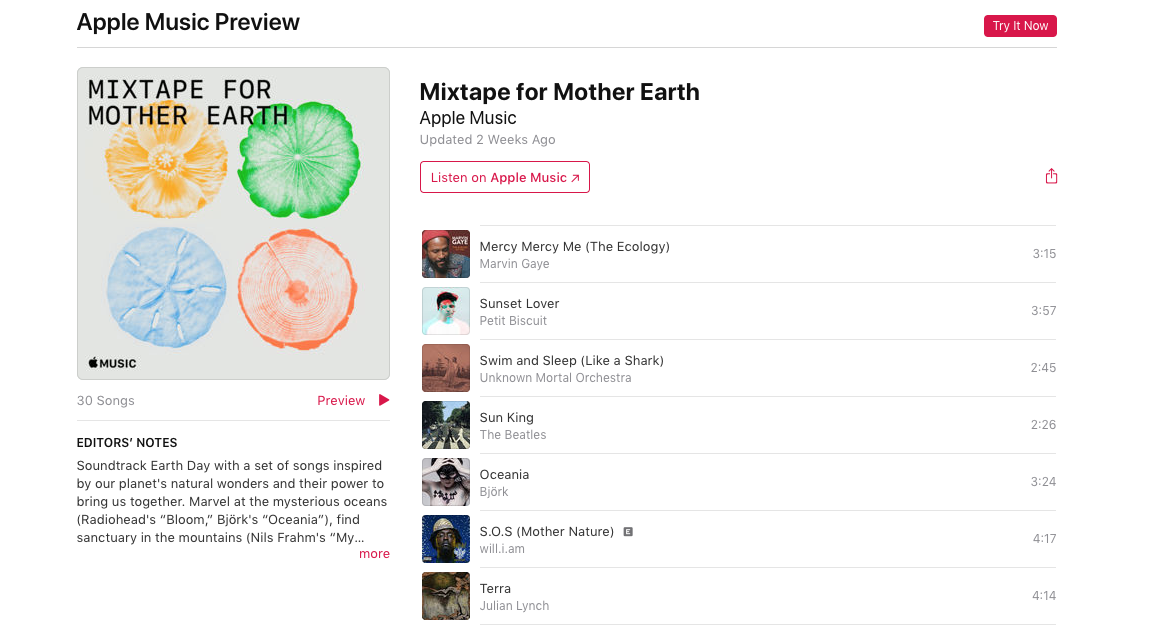Open Listen on Apple Music link
The width and height of the screenshot is (1172, 629).
(505, 177)
